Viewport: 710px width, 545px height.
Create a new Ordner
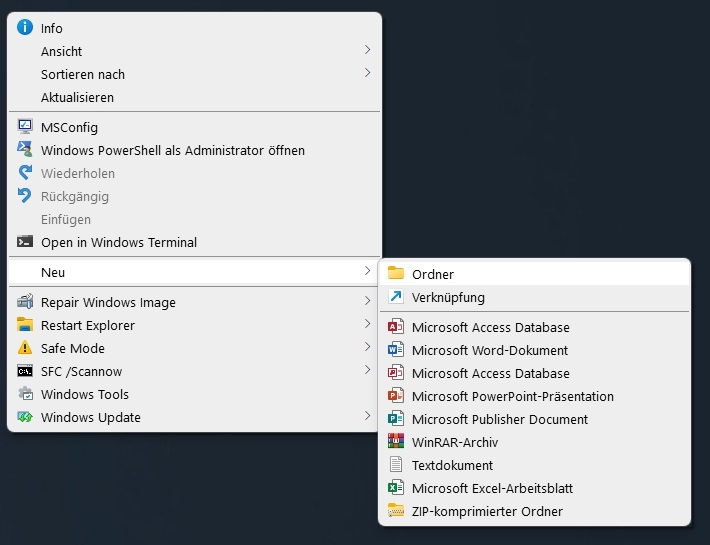pos(433,274)
